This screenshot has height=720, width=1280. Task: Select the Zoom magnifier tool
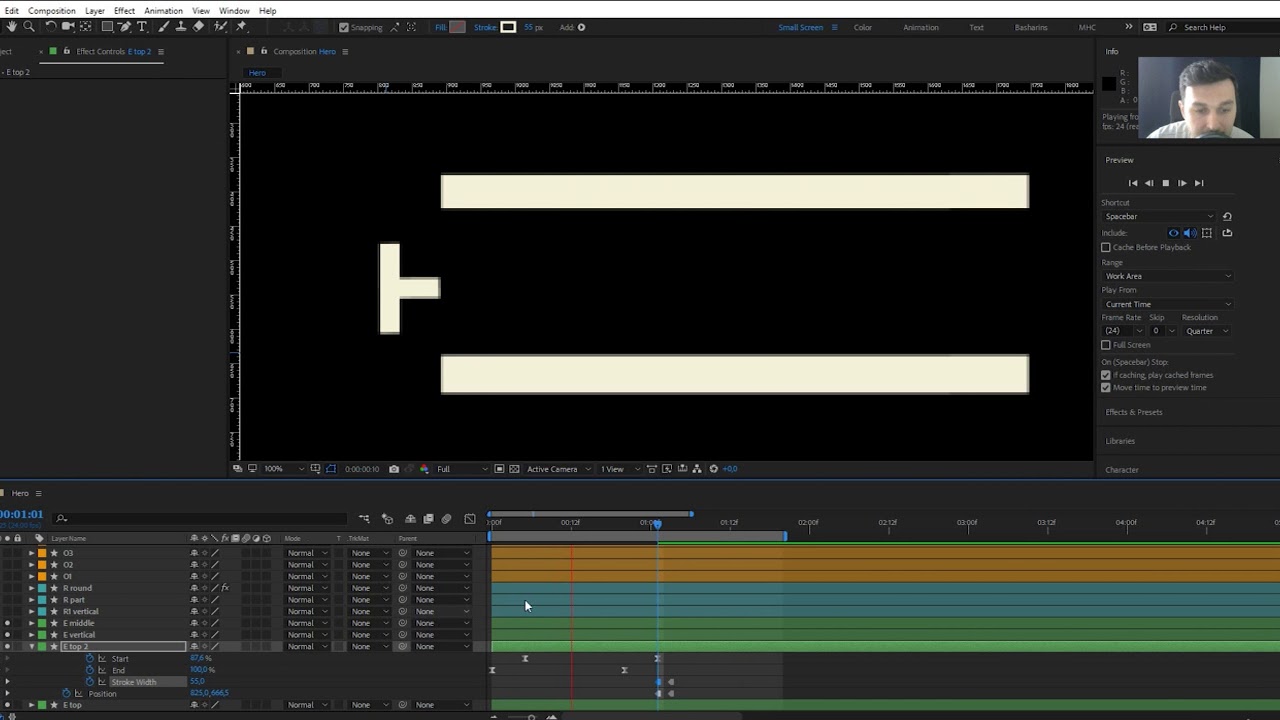[29, 27]
